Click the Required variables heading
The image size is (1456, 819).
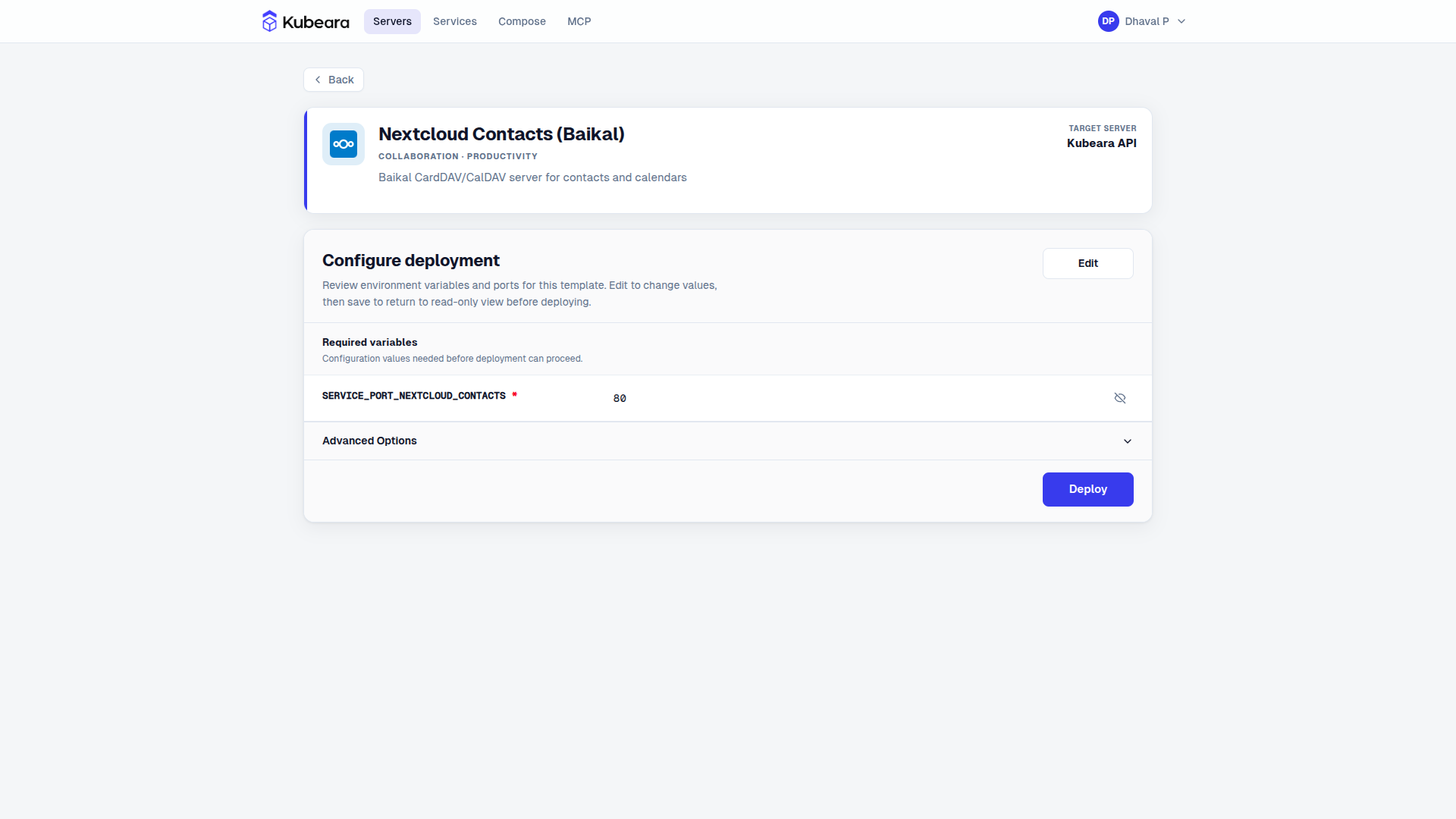coord(369,342)
